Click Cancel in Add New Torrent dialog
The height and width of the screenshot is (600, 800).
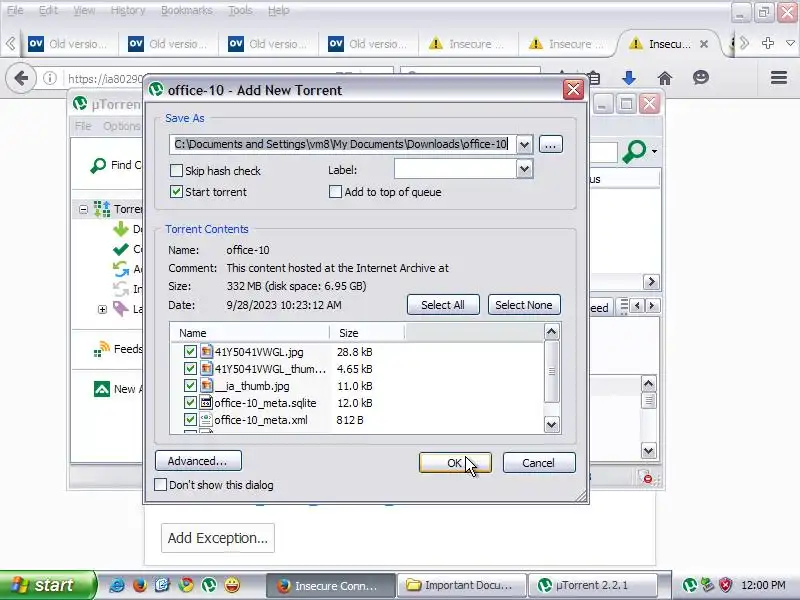coord(539,463)
